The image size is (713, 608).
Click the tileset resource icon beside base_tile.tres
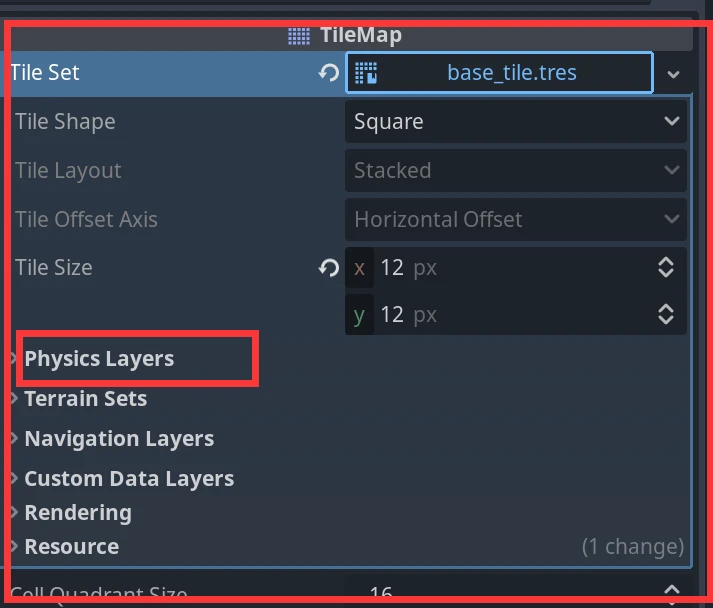click(x=366, y=73)
